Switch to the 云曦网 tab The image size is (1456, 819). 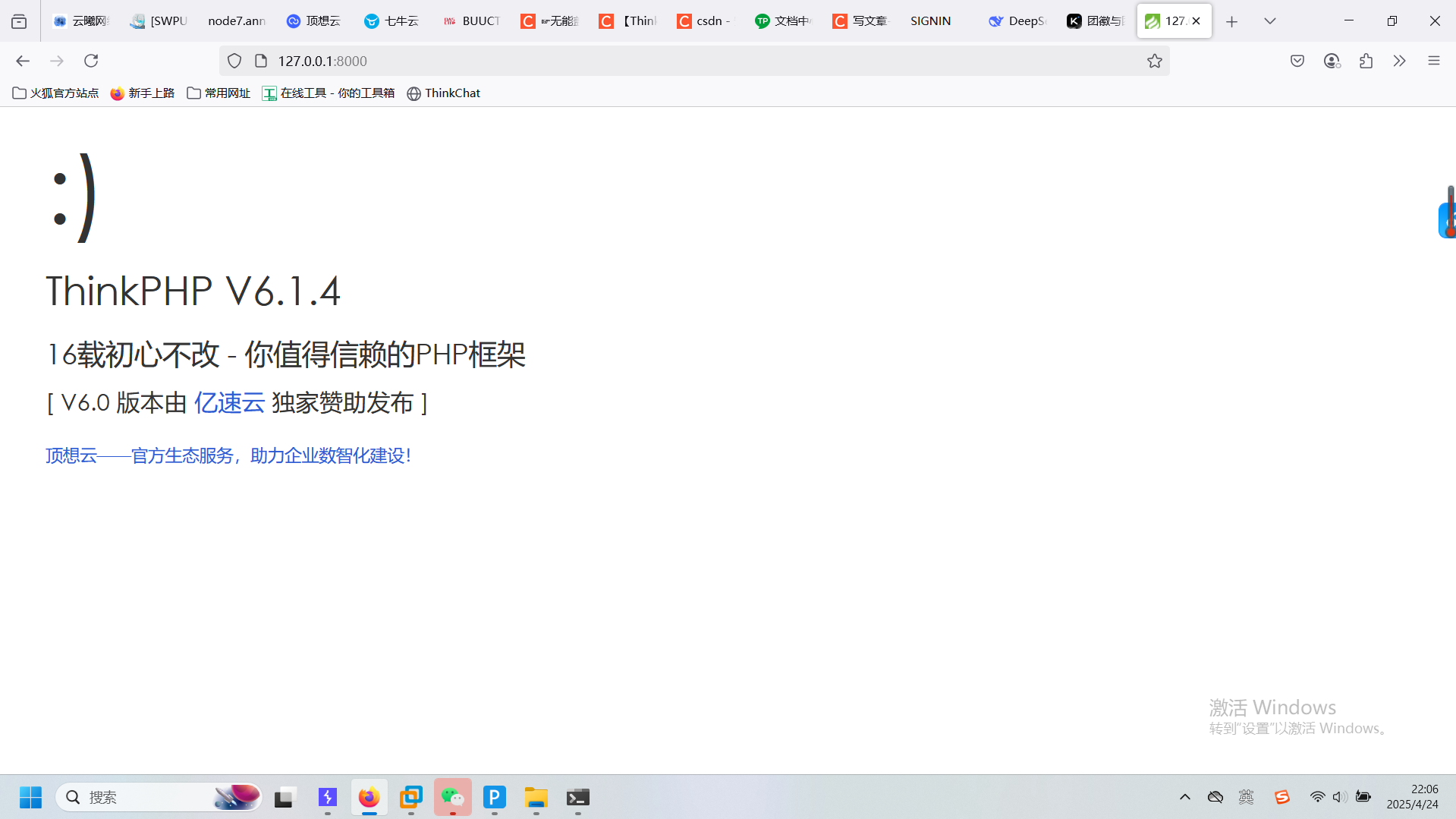[82, 21]
